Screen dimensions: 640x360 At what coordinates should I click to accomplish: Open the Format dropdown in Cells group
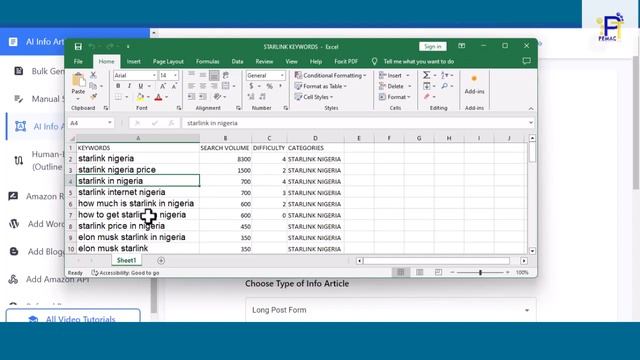pyautogui.click(x=395, y=97)
